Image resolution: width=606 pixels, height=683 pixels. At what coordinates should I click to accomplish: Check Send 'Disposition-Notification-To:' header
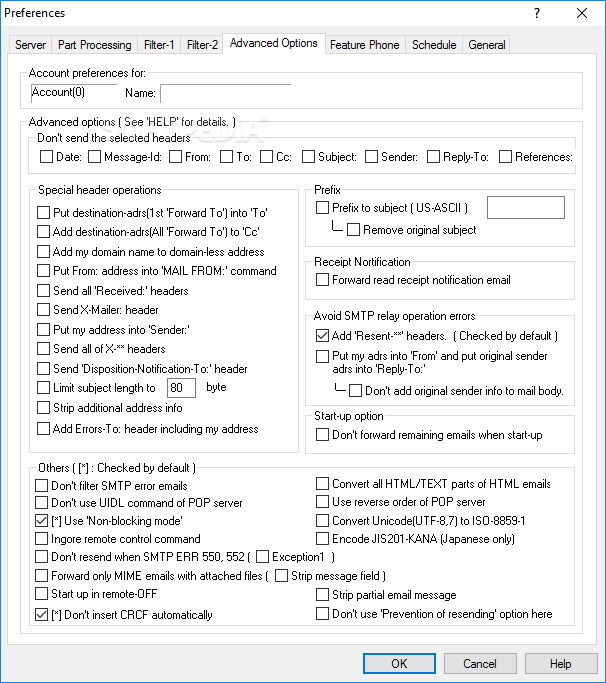[x=43, y=369]
